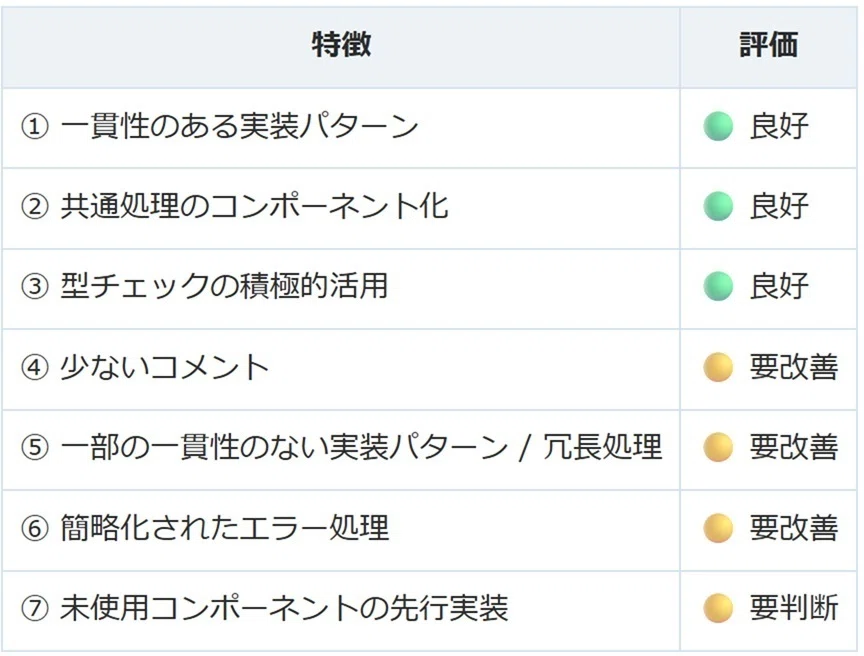The image size is (864, 656).
Task: Click the text 一貫性のある実装パターン
Action: tap(239, 126)
